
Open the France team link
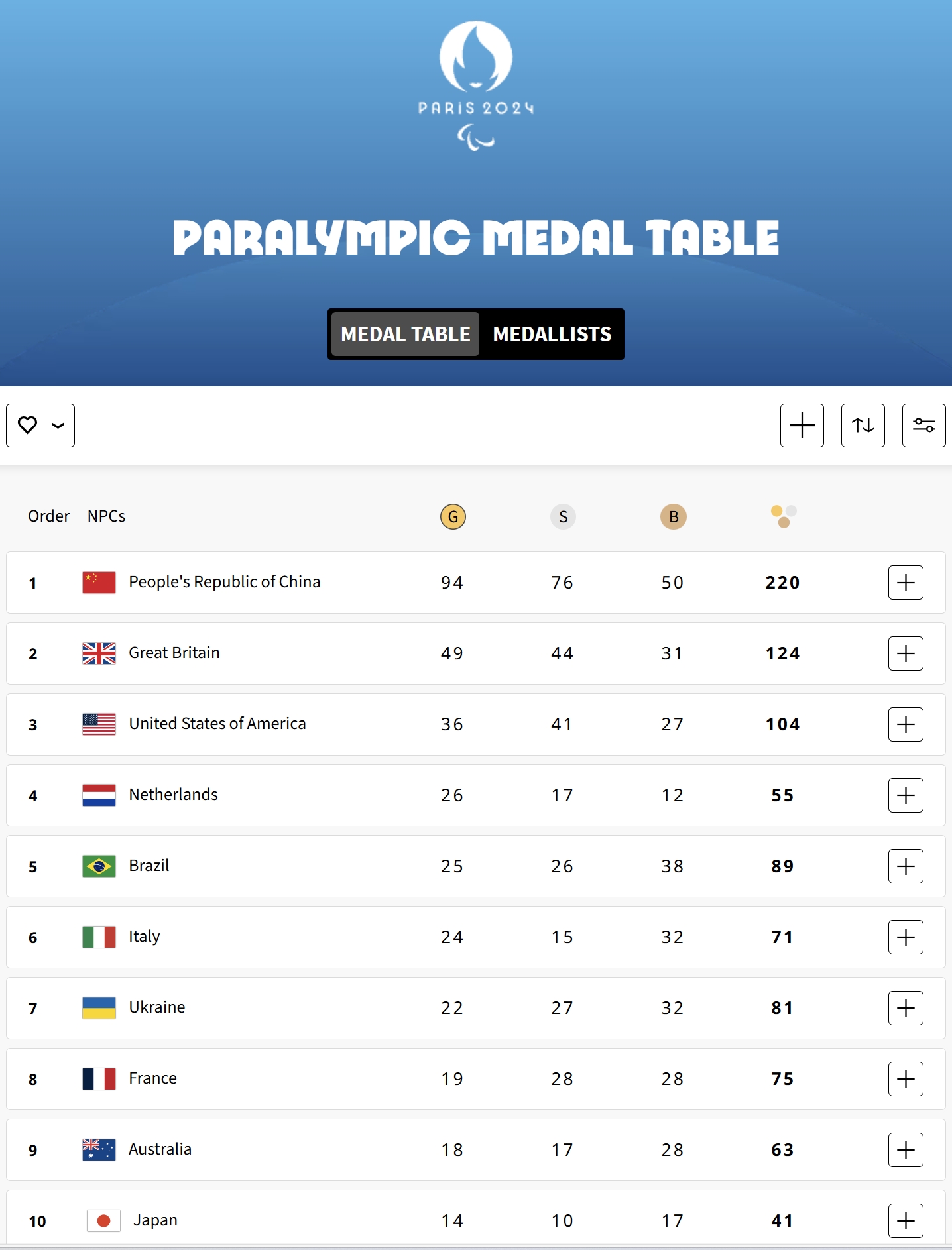pyautogui.click(x=152, y=1078)
